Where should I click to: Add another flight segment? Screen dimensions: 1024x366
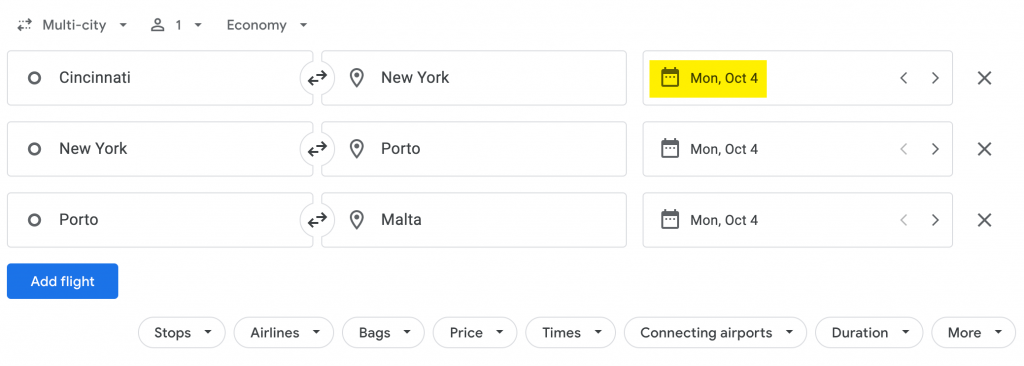(63, 281)
